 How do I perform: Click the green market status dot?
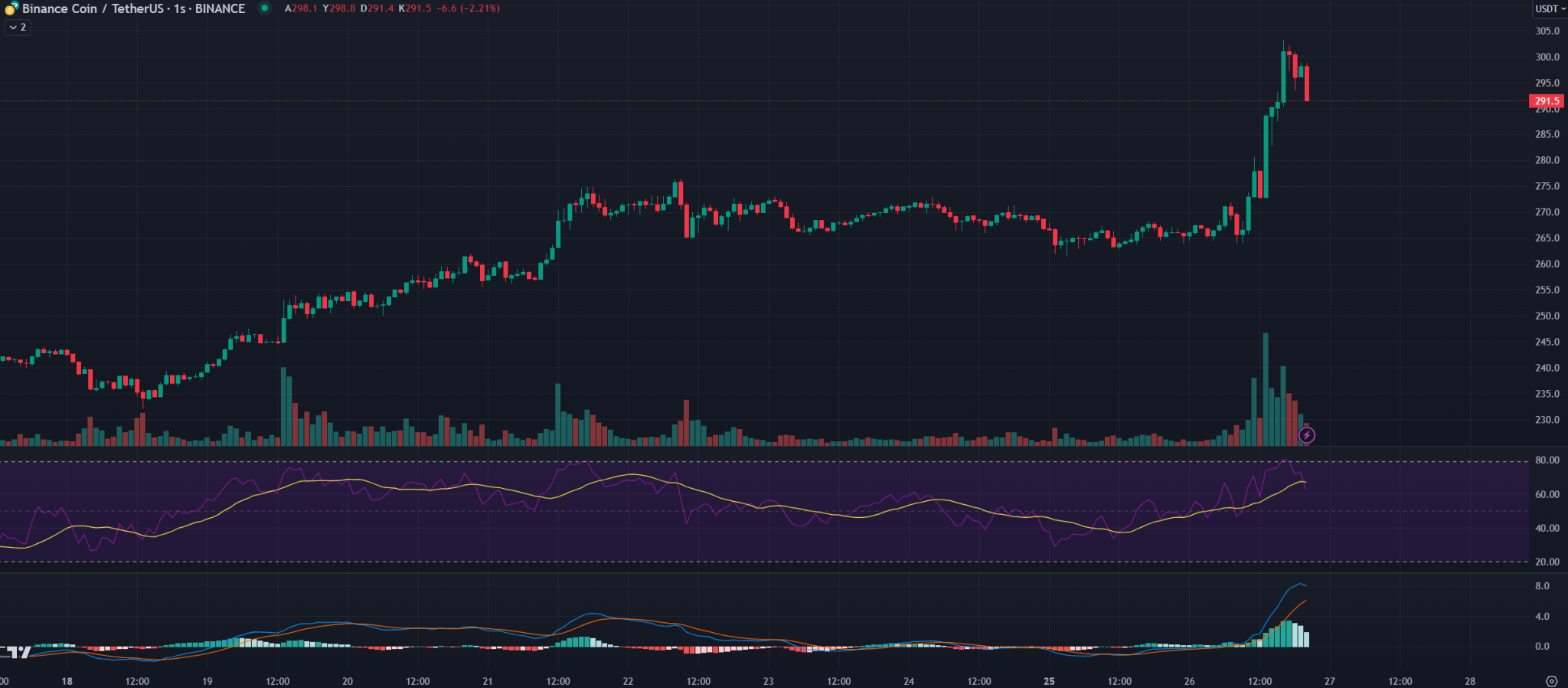(x=264, y=8)
